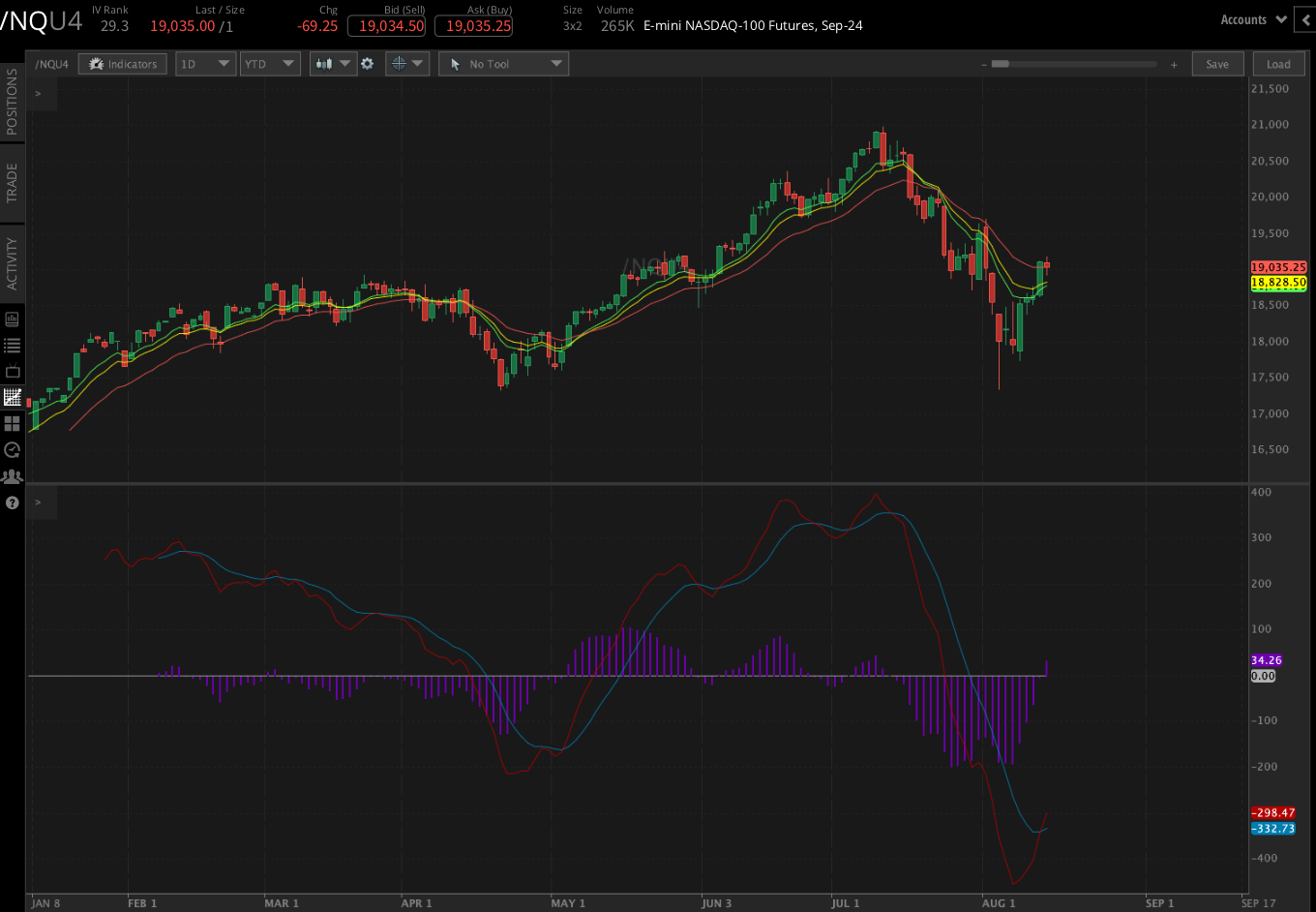The width and height of the screenshot is (1316, 912).
Task: Open the No Tool drawing dropdown
Action: point(503,63)
